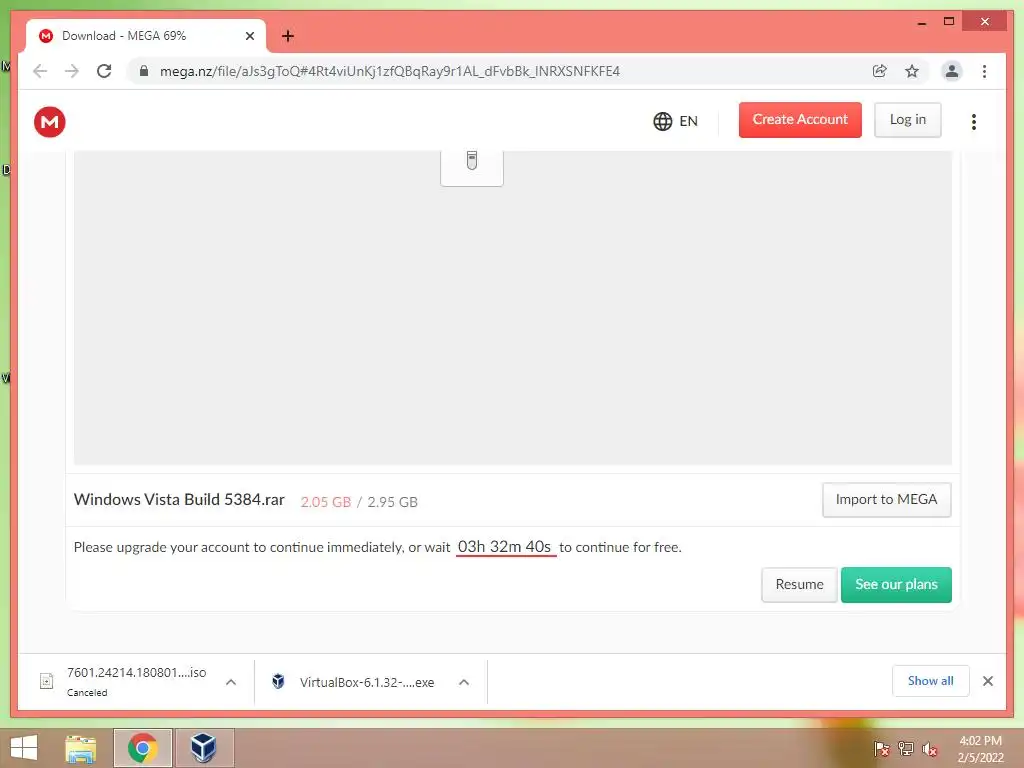Click the 2.95 GB total size text
Screen dimensions: 1024x768
392,502
